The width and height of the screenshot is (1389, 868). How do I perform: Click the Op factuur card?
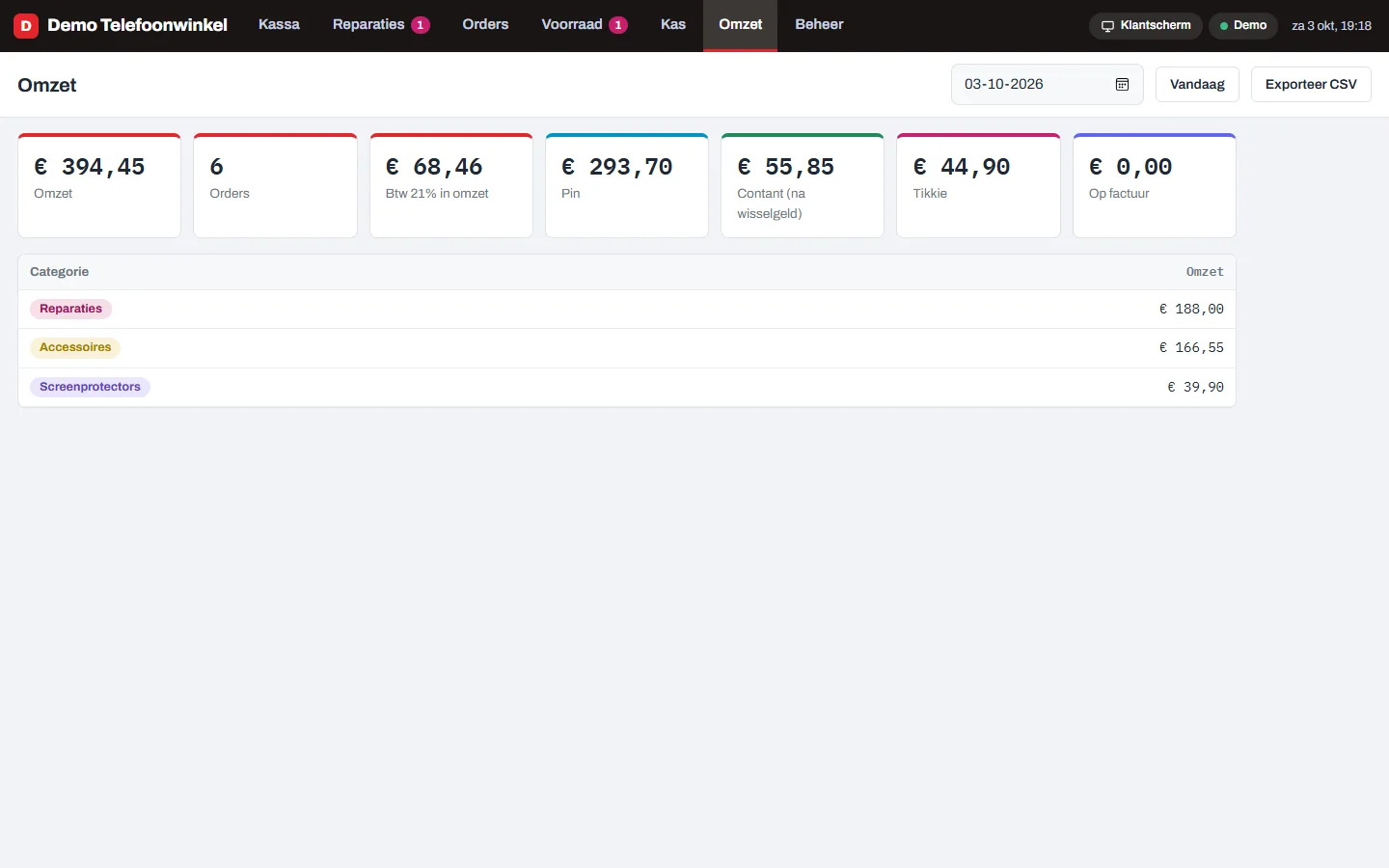[1155, 185]
